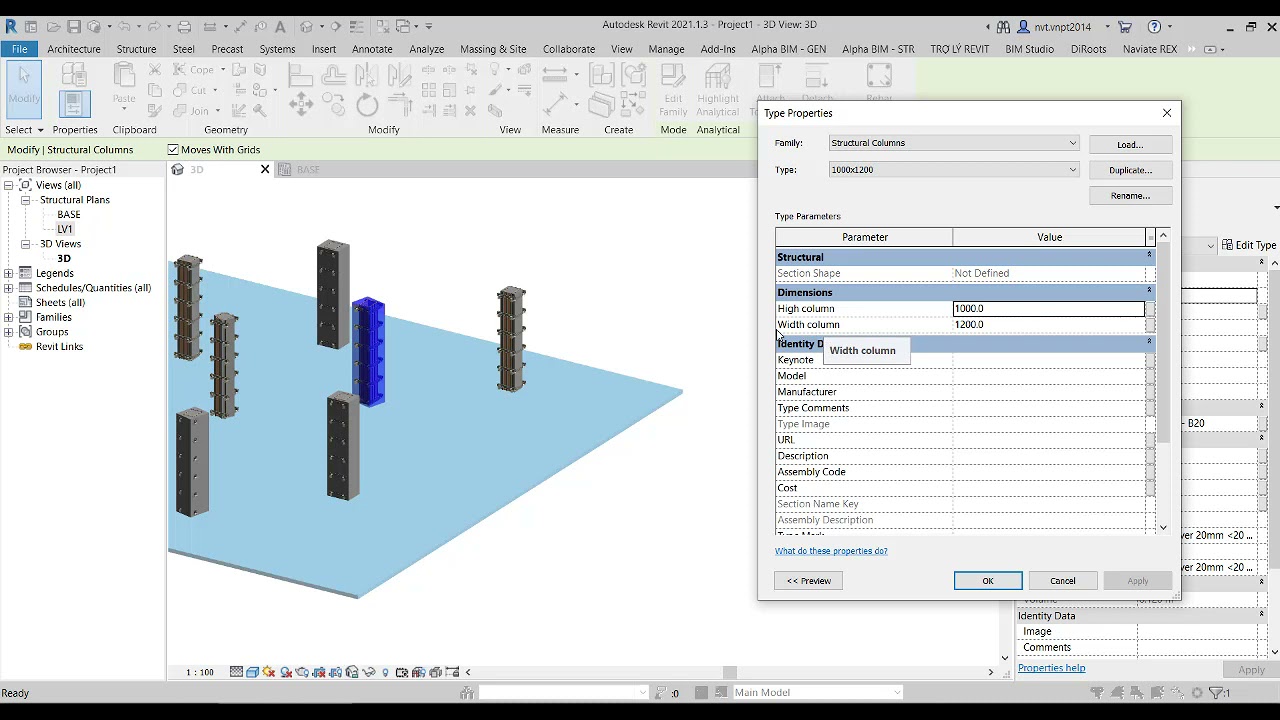
Task: Expand the Groups tree node
Action: 8,332
